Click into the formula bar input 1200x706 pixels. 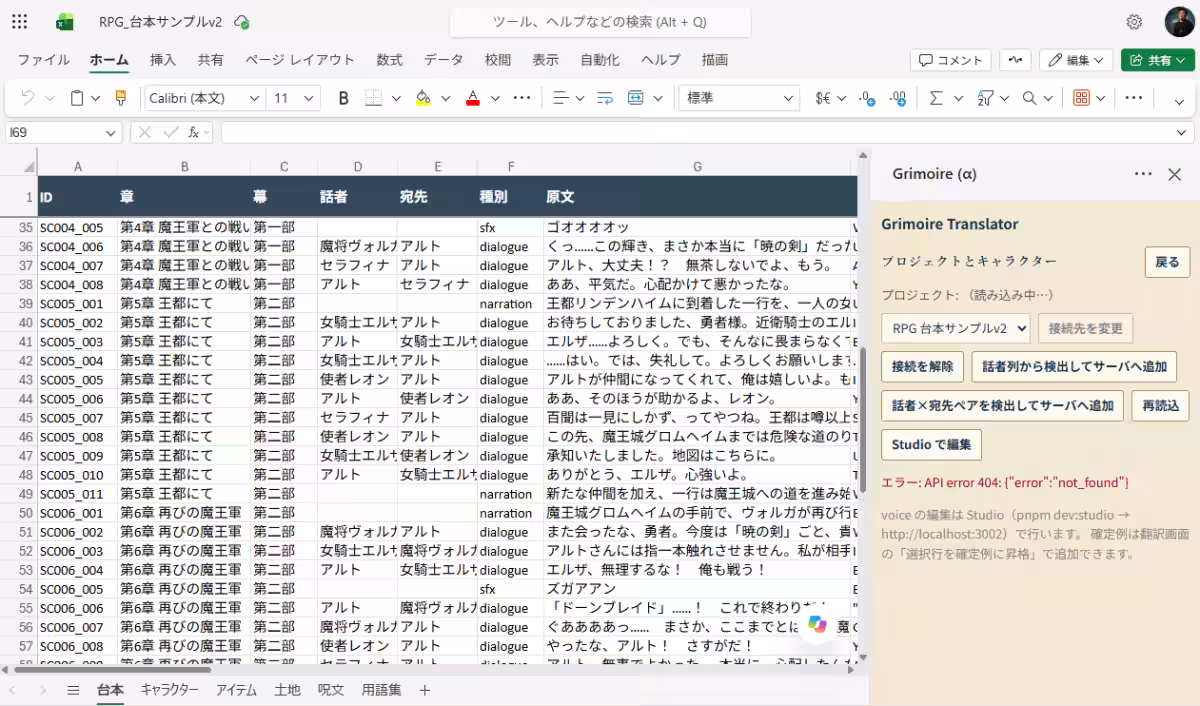[x=695, y=132]
